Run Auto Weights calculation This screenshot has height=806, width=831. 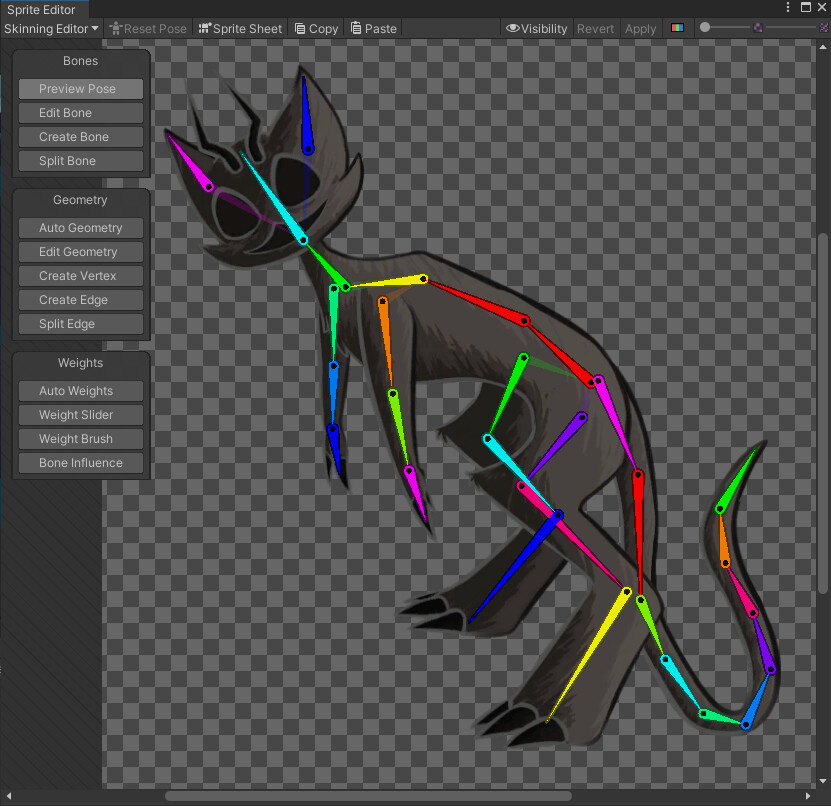click(80, 390)
